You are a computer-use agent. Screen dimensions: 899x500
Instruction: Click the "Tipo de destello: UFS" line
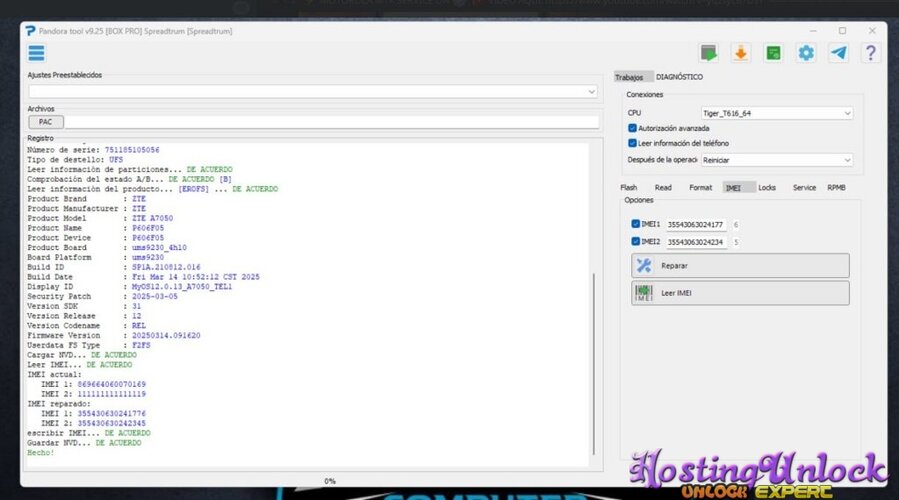click(75, 159)
